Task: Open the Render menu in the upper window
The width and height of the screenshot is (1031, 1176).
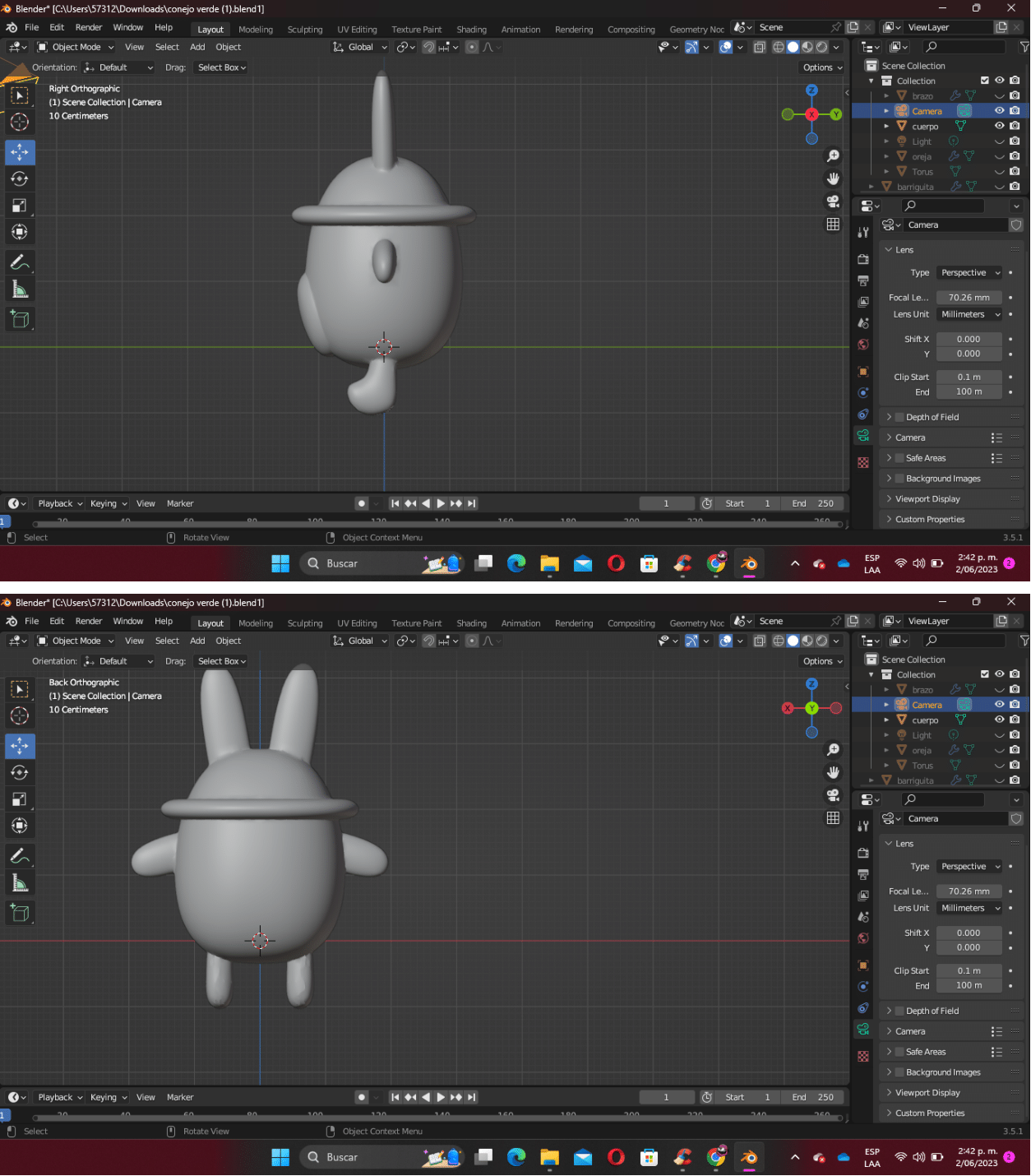Action: 89,28
